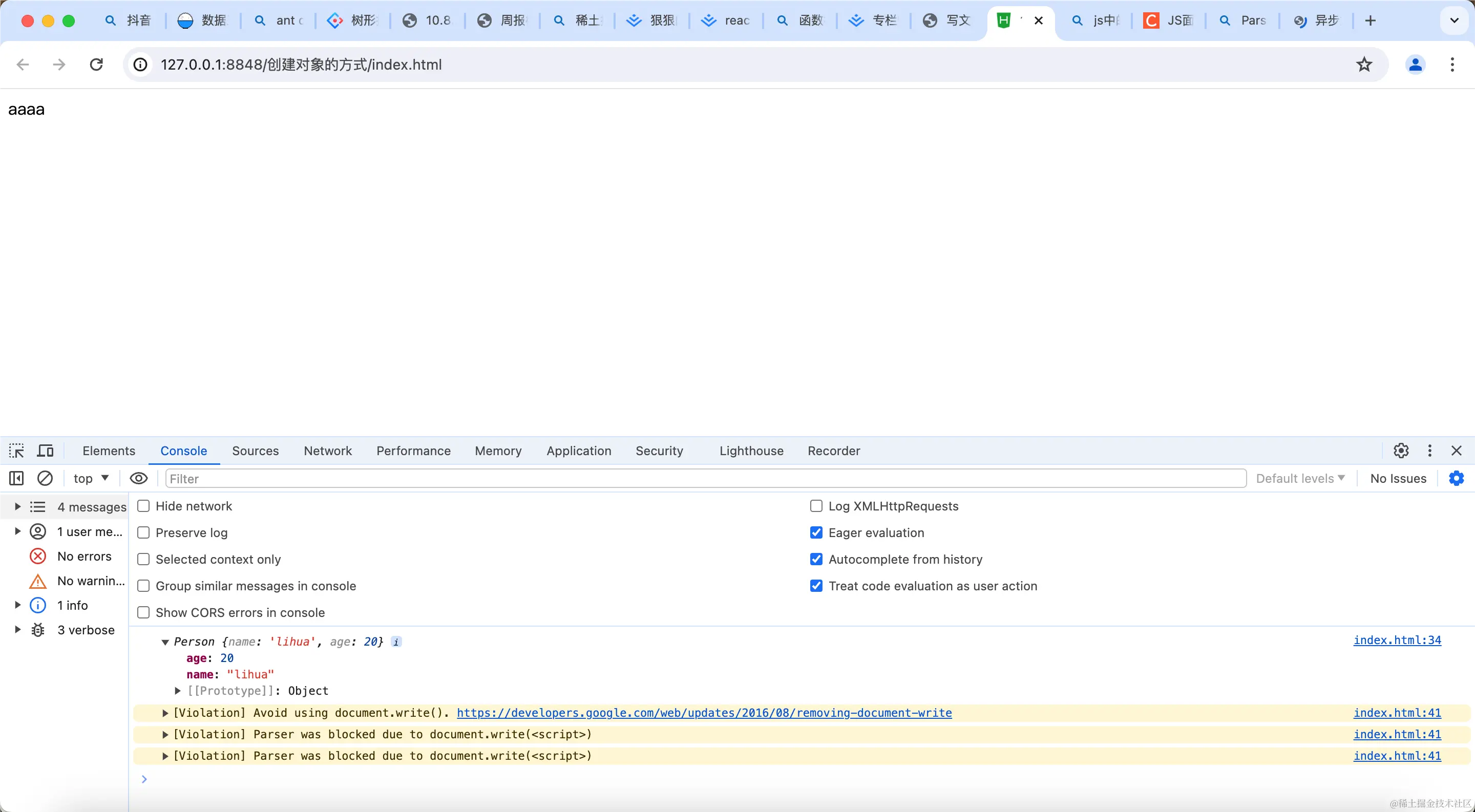Viewport: 1475px width, 812px height.
Task: Reload the page
Action: click(96, 65)
